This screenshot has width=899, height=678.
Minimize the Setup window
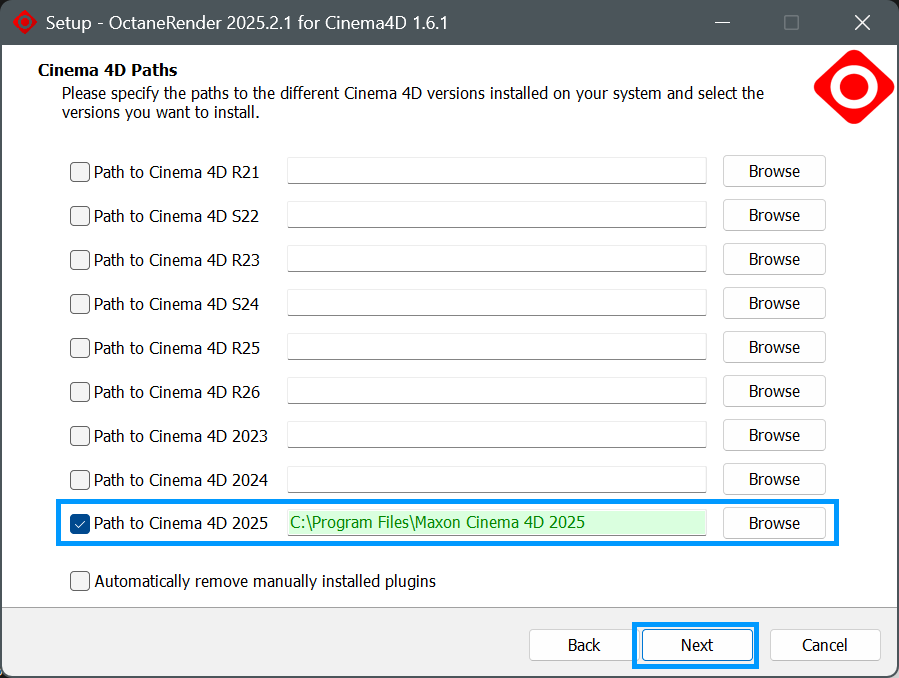[x=720, y=22]
